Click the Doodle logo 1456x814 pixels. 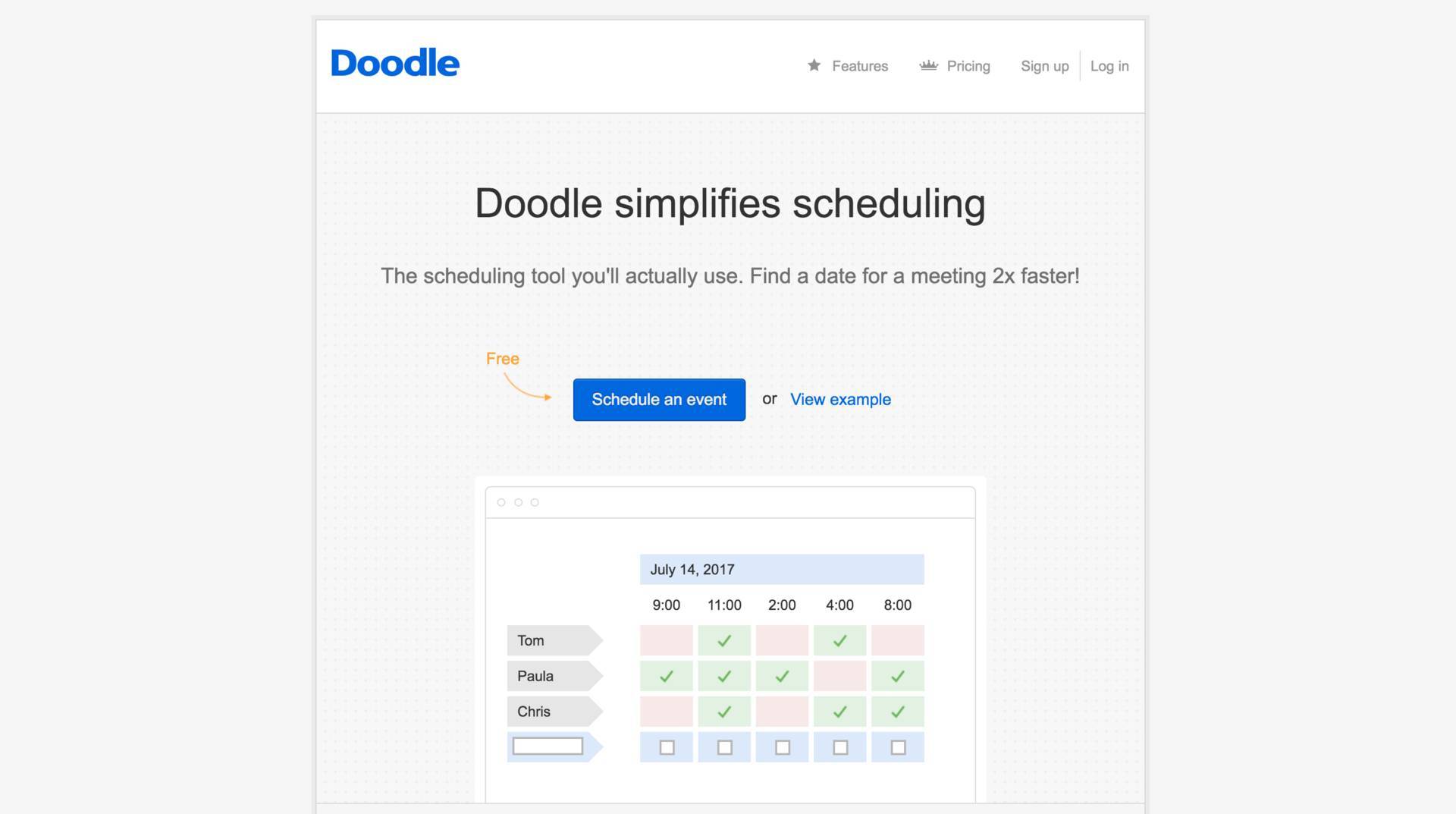point(395,63)
